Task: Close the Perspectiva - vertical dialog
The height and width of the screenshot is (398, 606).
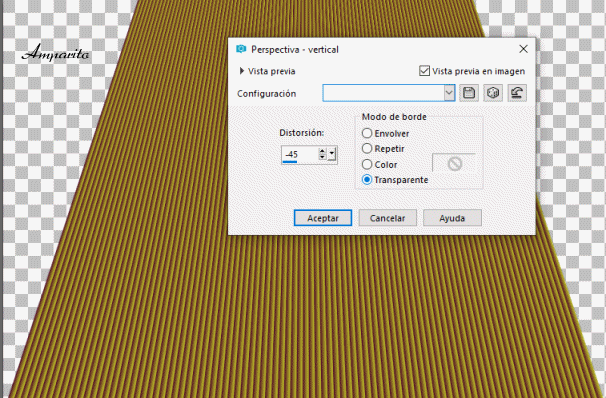Action: point(523,49)
